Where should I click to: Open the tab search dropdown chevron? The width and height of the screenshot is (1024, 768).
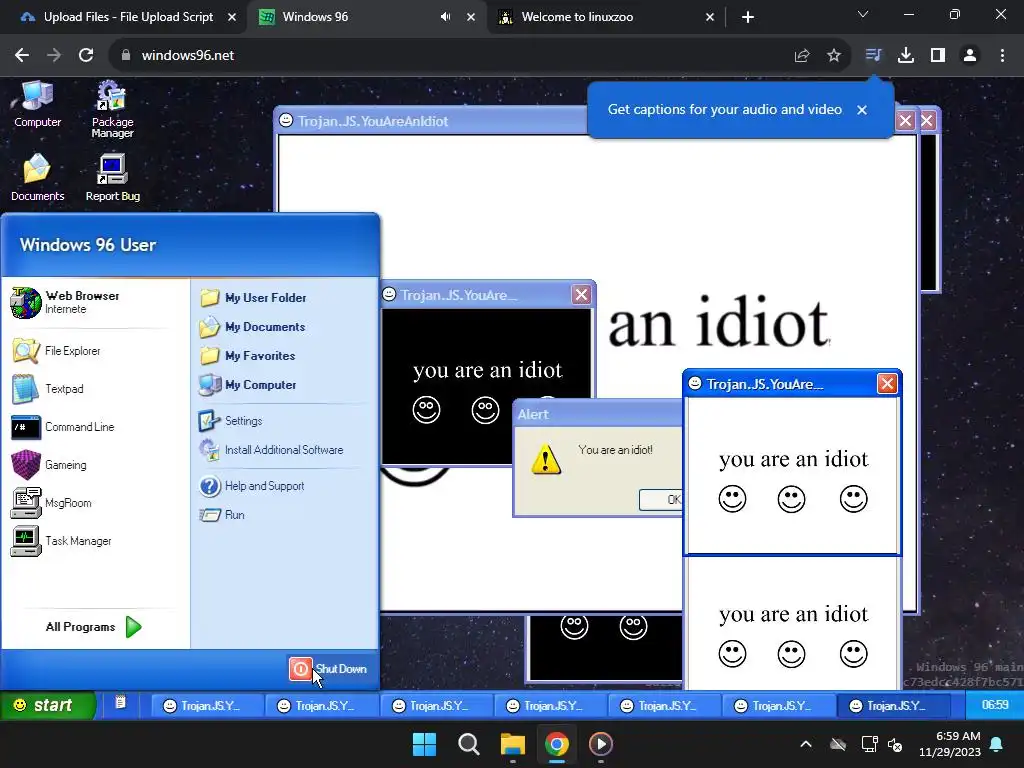863,14
